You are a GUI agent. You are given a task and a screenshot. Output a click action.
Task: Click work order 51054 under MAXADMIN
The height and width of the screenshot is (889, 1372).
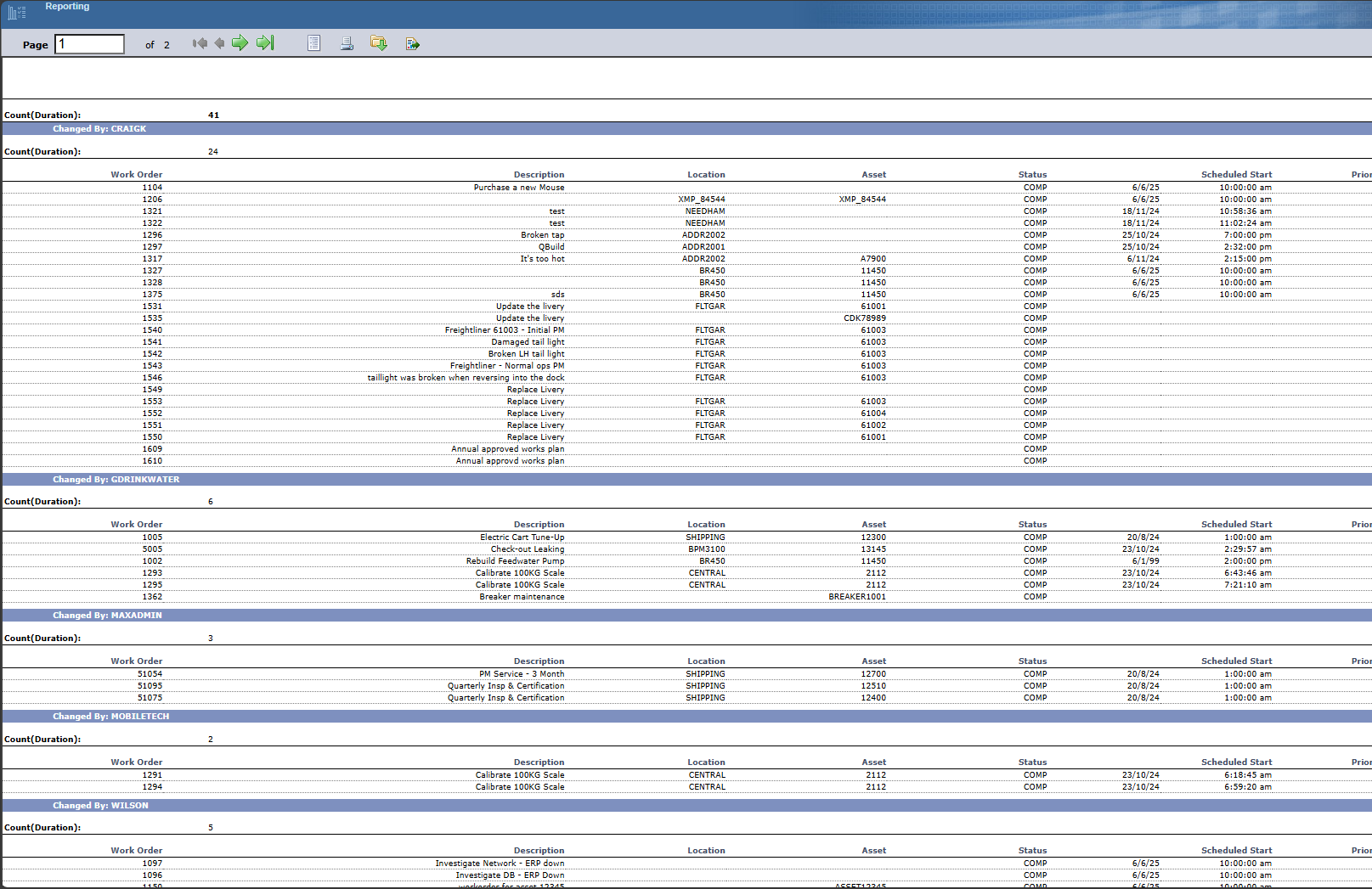150,674
